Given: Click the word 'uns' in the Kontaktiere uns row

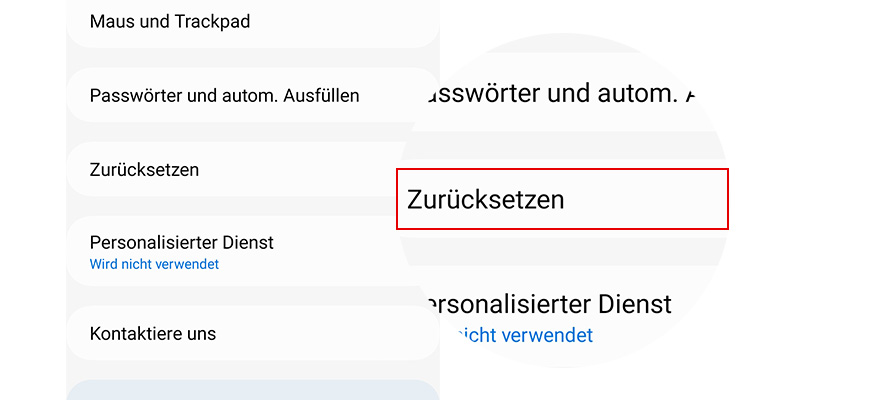Looking at the screenshot, I should pyautogui.click(x=200, y=333).
